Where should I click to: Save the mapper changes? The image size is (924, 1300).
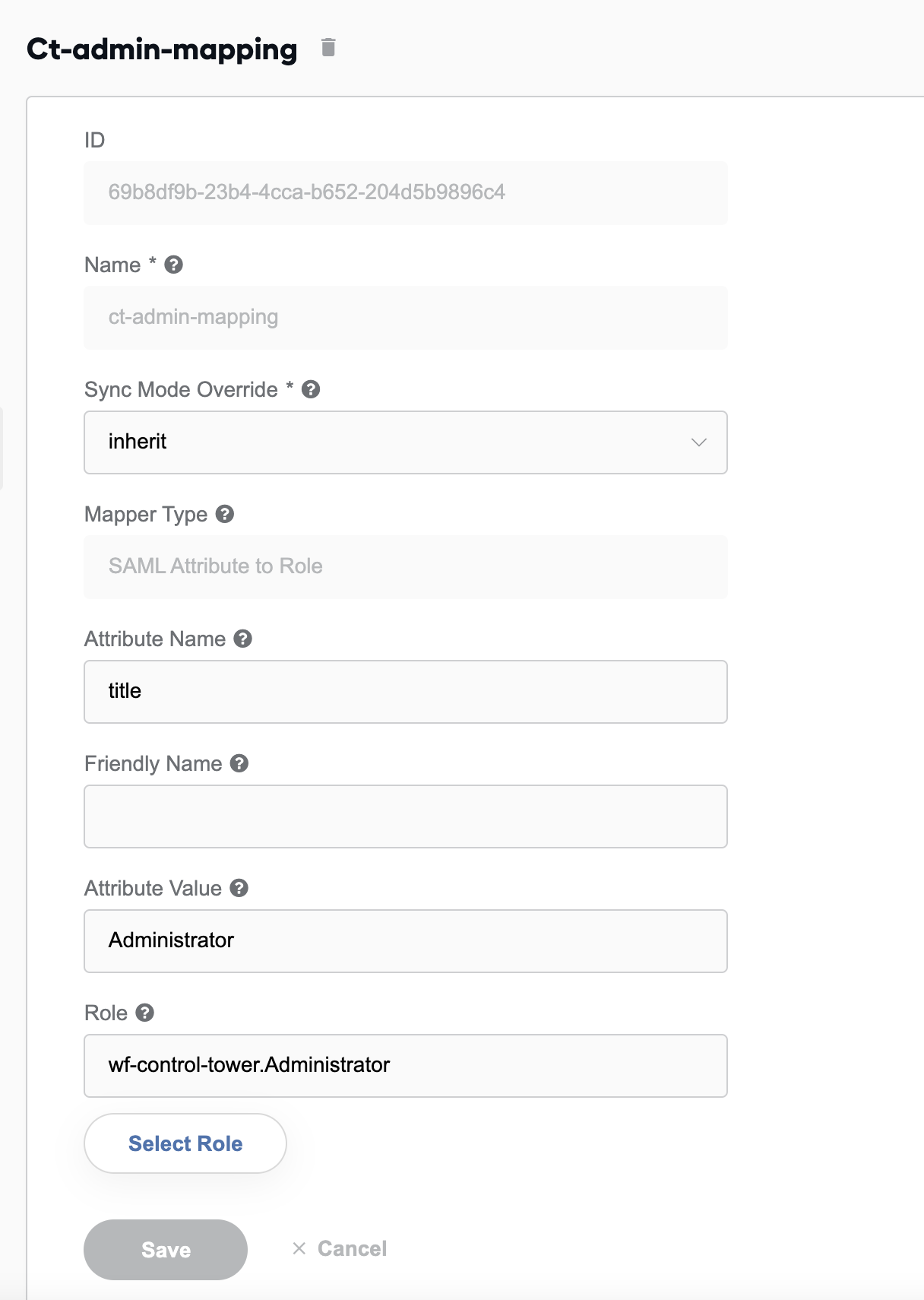tap(166, 1250)
